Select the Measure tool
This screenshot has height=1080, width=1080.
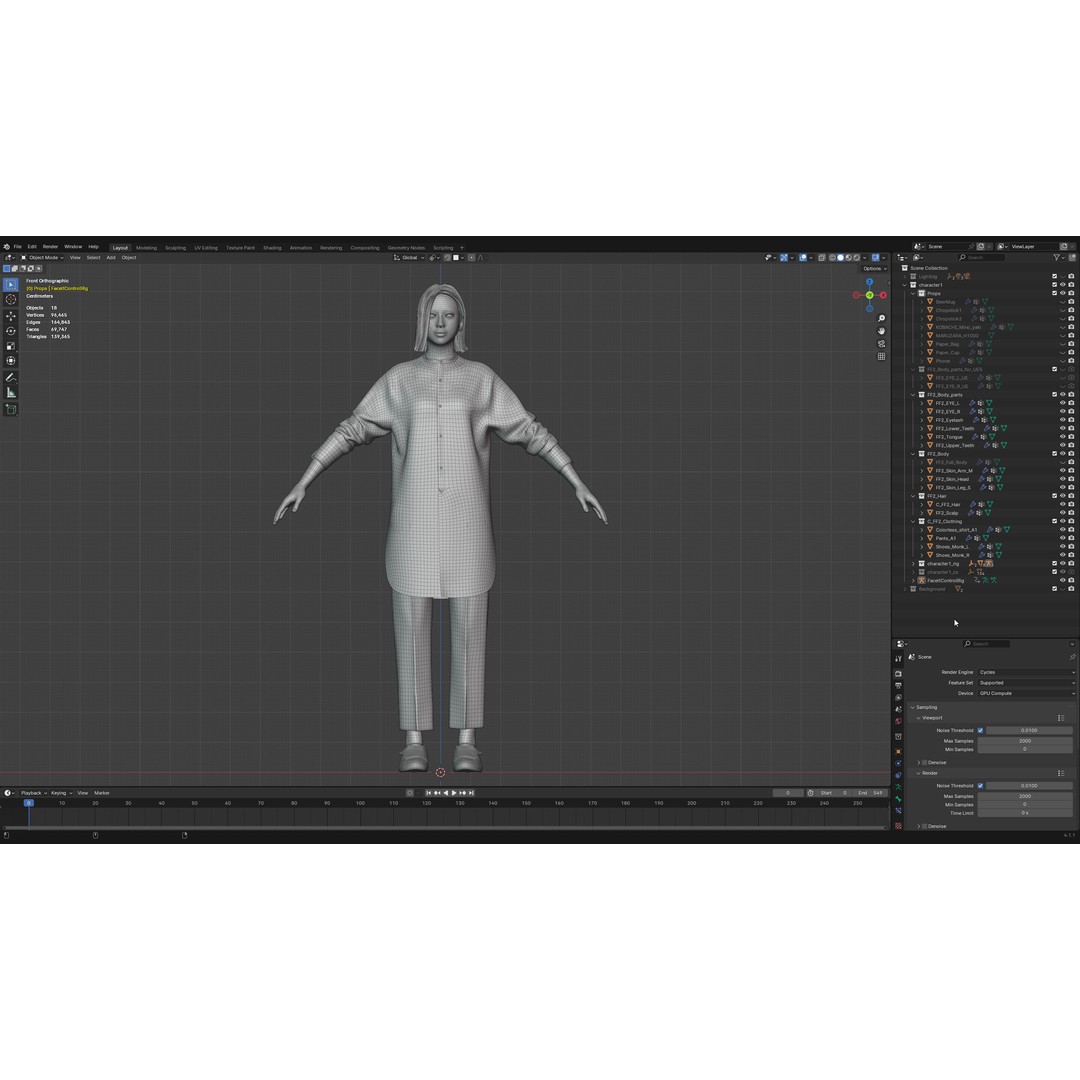tap(10, 393)
